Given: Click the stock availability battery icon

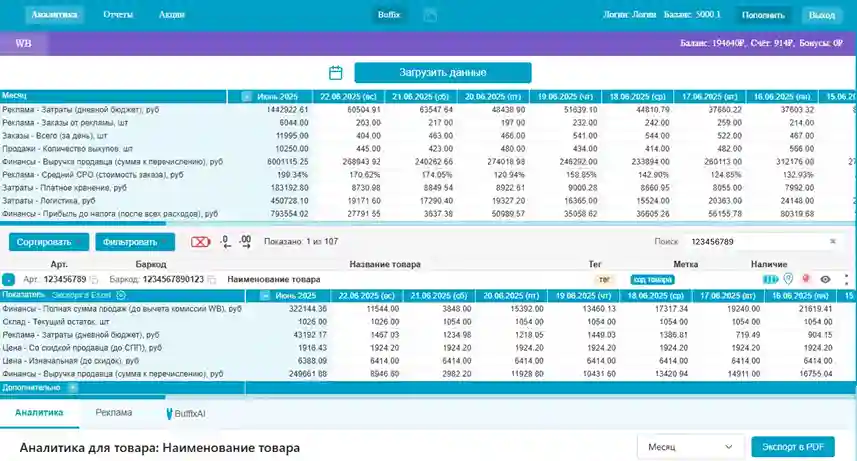Looking at the screenshot, I should 770,280.
